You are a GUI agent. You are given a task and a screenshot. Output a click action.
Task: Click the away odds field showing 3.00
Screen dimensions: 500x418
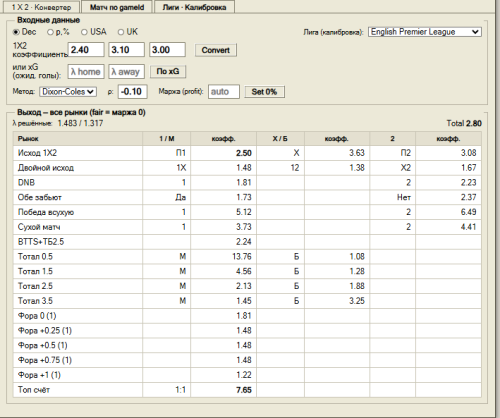point(167,50)
